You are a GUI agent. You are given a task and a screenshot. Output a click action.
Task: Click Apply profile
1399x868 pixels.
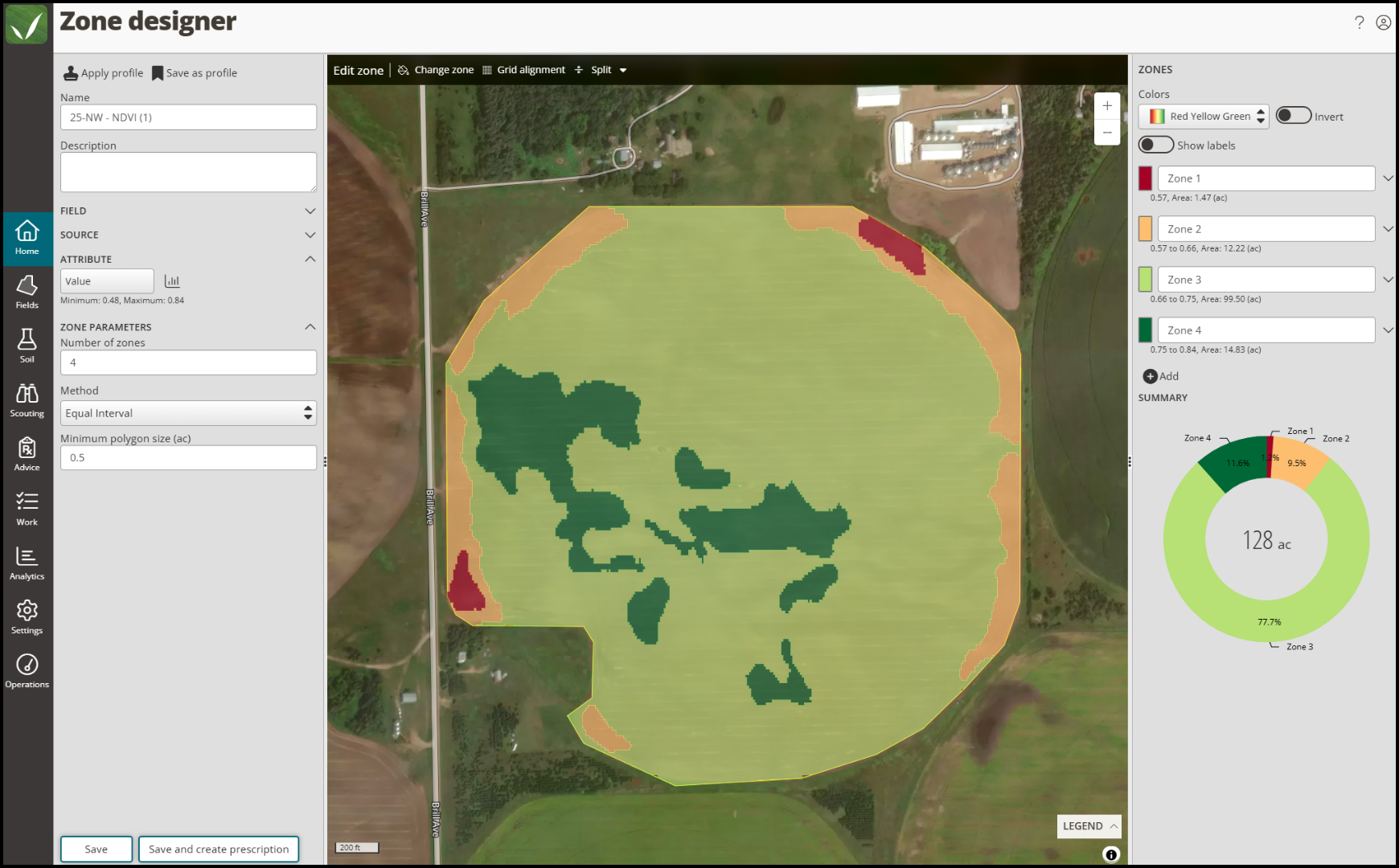[x=104, y=73]
